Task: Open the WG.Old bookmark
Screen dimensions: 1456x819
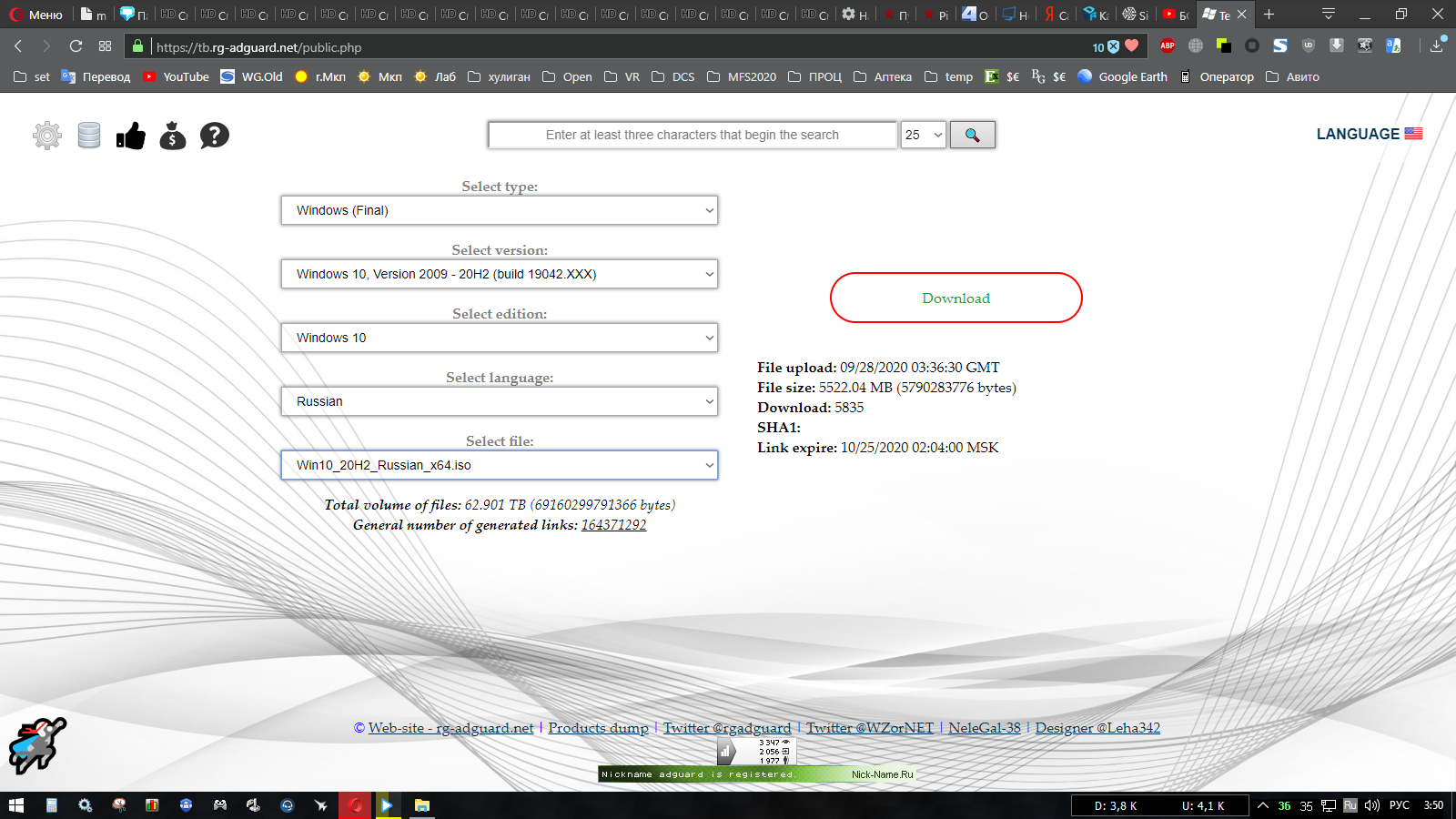Action: (x=252, y=77)
